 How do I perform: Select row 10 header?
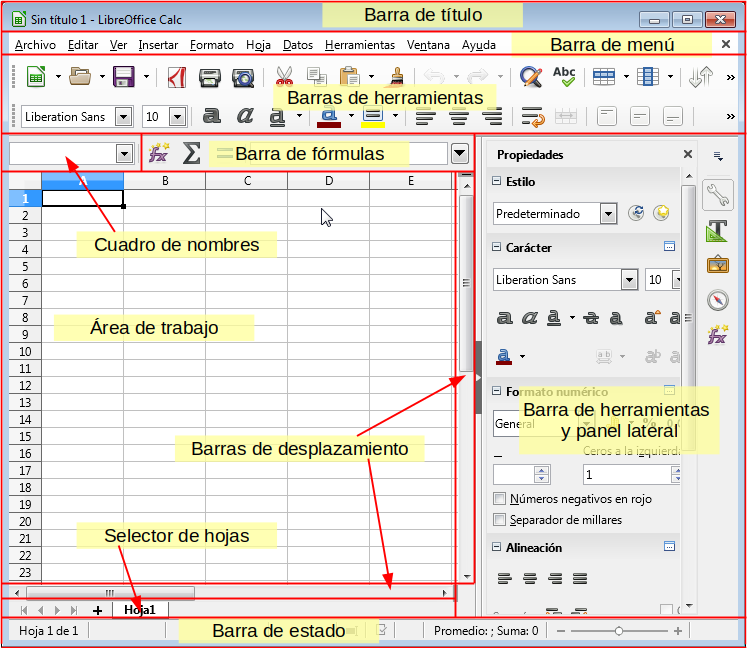click(25, 352)
